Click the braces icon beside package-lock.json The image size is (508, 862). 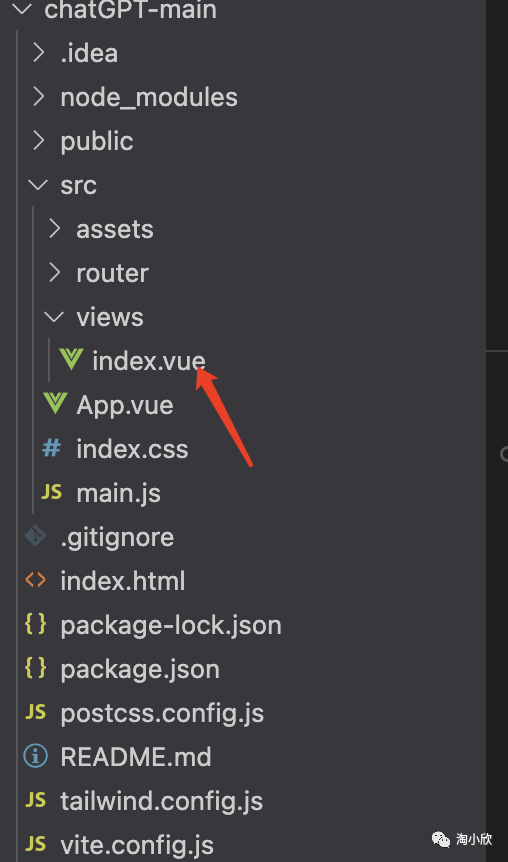coord(36,625)
